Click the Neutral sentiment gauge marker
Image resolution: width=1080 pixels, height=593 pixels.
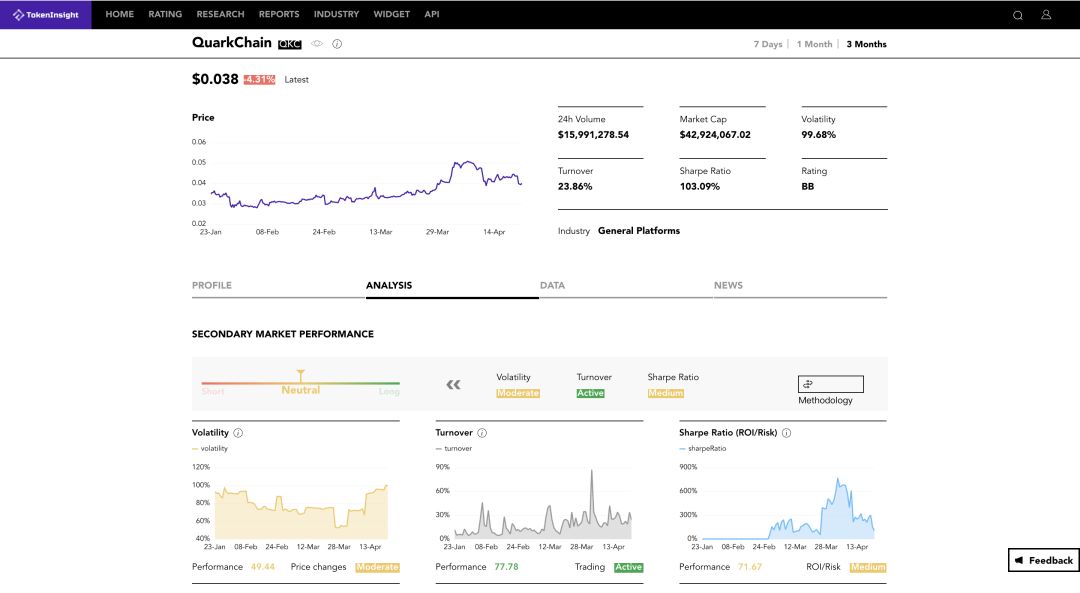pyautogui.click(x=300, y=375)
